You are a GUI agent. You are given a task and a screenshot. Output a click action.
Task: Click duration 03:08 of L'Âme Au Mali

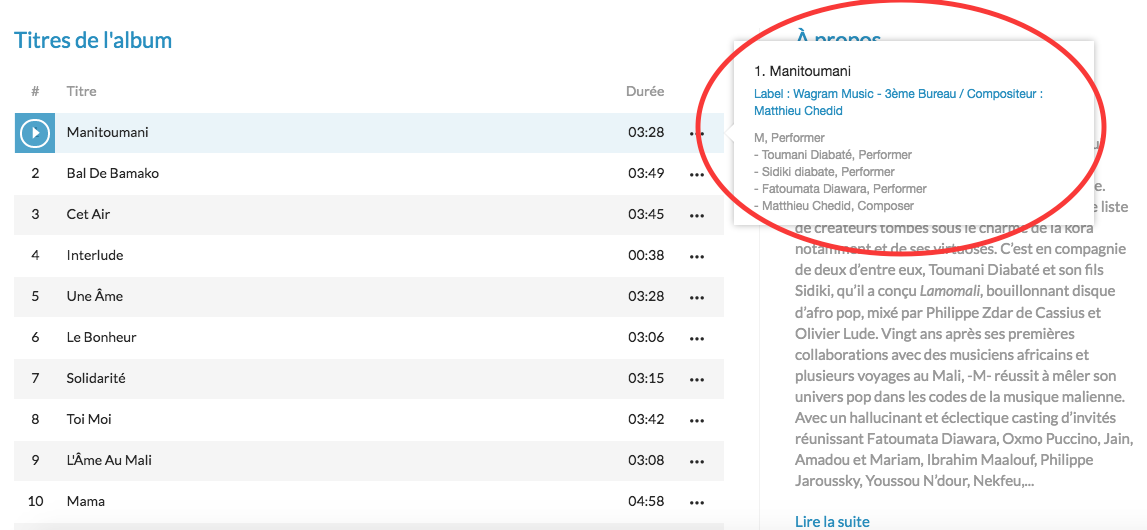(646, 460)
